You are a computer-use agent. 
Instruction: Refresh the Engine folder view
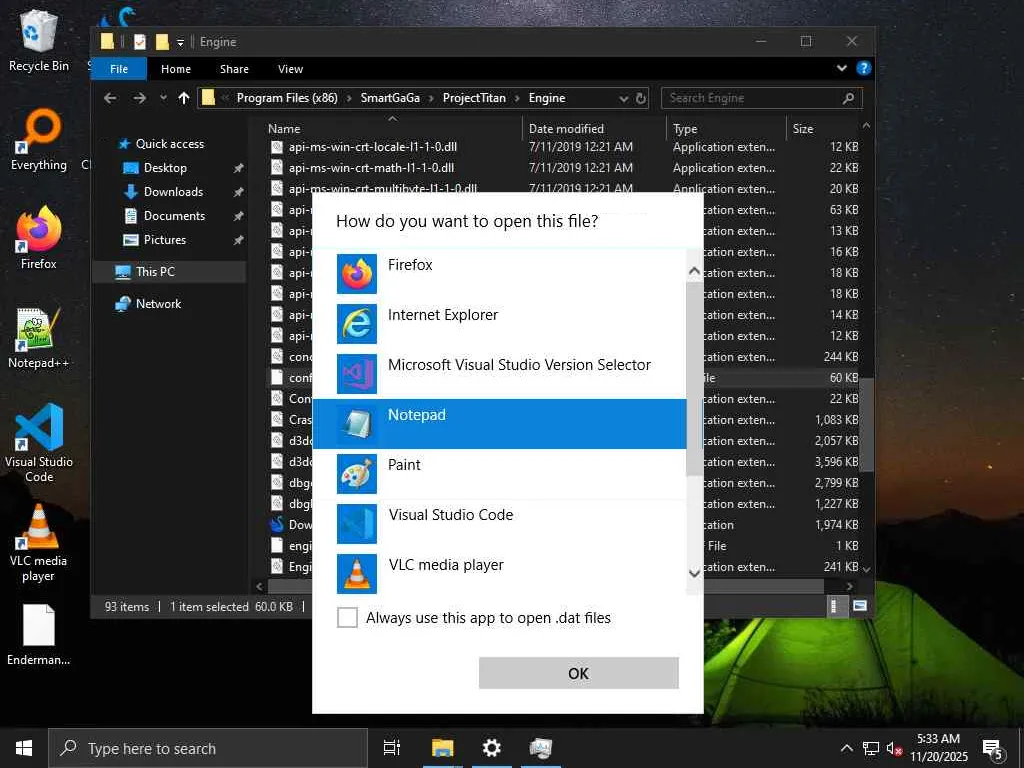[641, 99]
